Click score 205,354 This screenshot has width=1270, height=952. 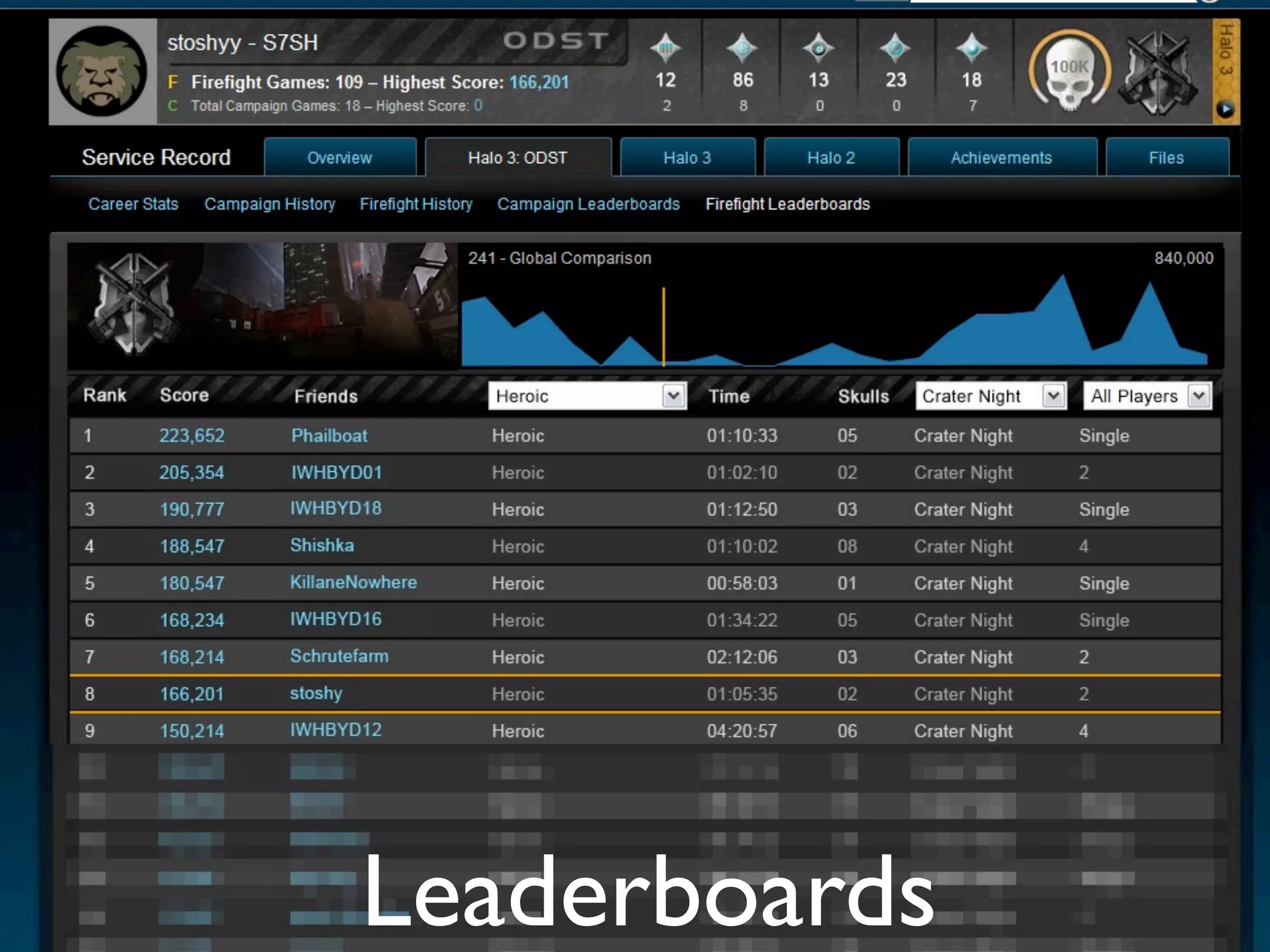tap(192, 472)
